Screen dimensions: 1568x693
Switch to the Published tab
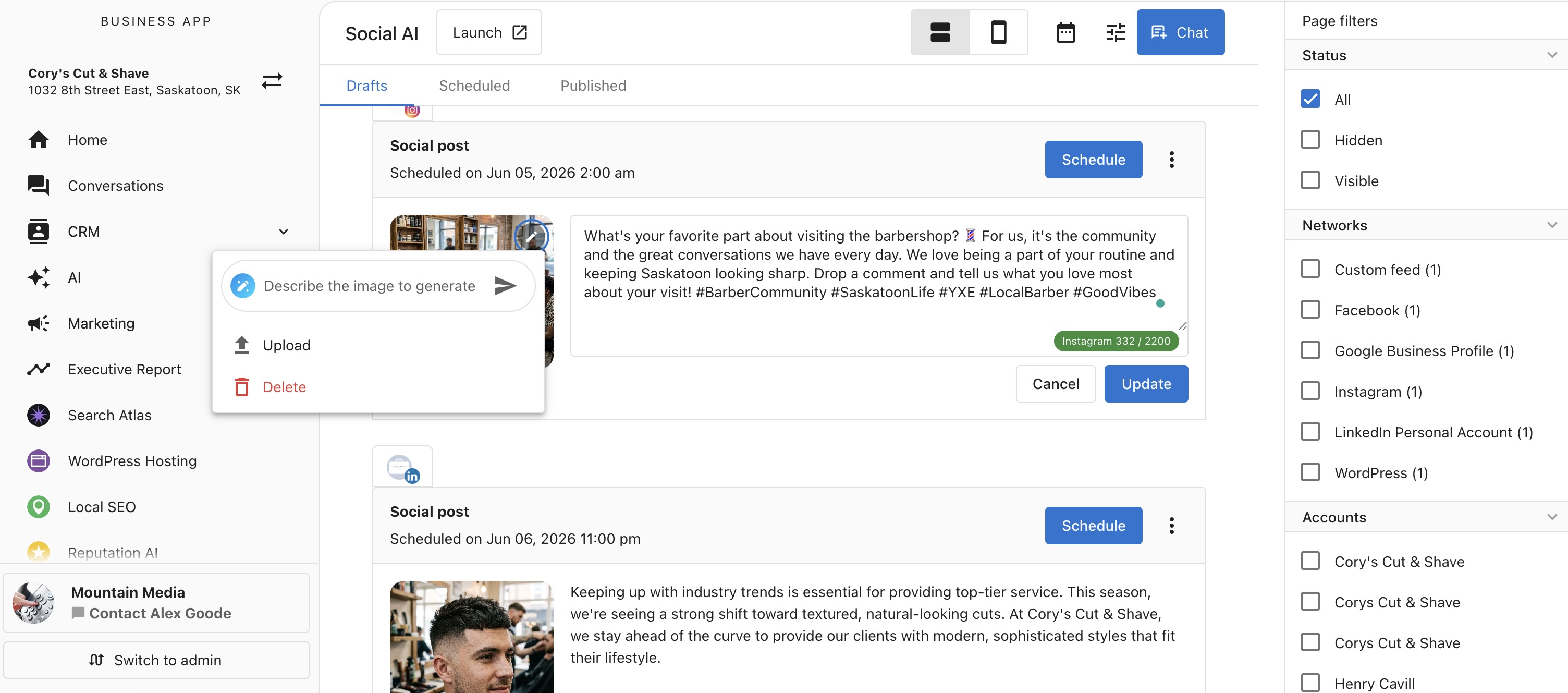point(593,86)
